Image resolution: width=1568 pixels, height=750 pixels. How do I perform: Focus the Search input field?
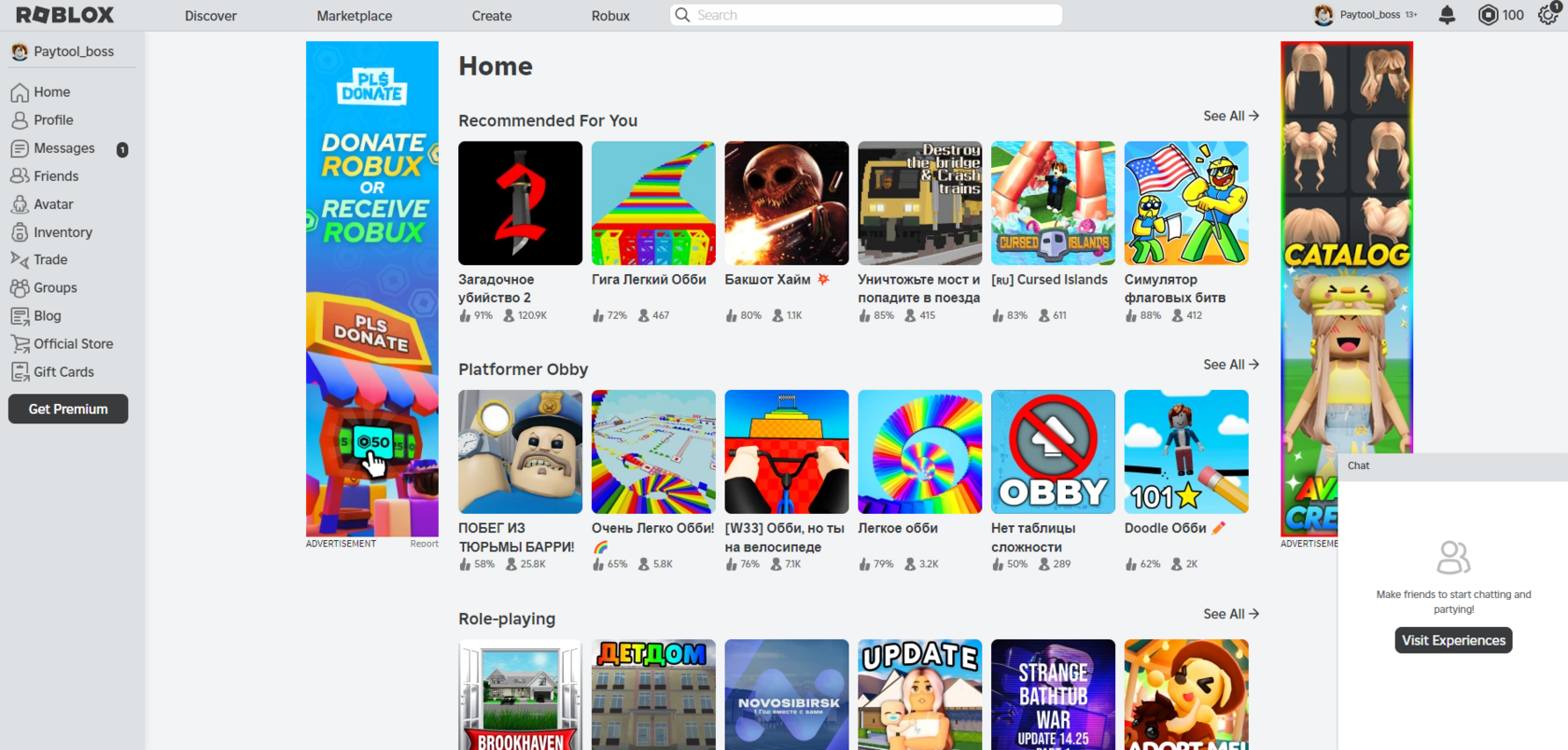pyautogui.click(x=866, y=15)
